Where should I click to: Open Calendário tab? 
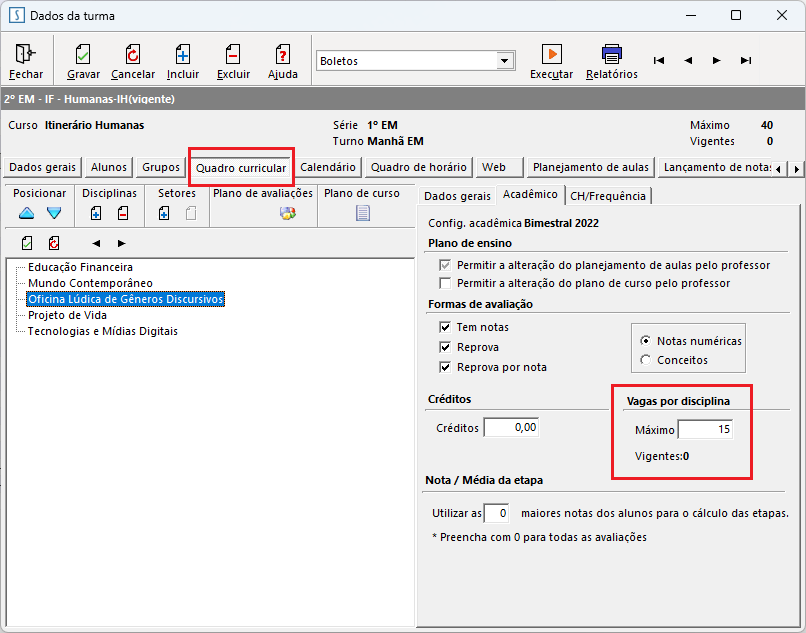point(328,167)
